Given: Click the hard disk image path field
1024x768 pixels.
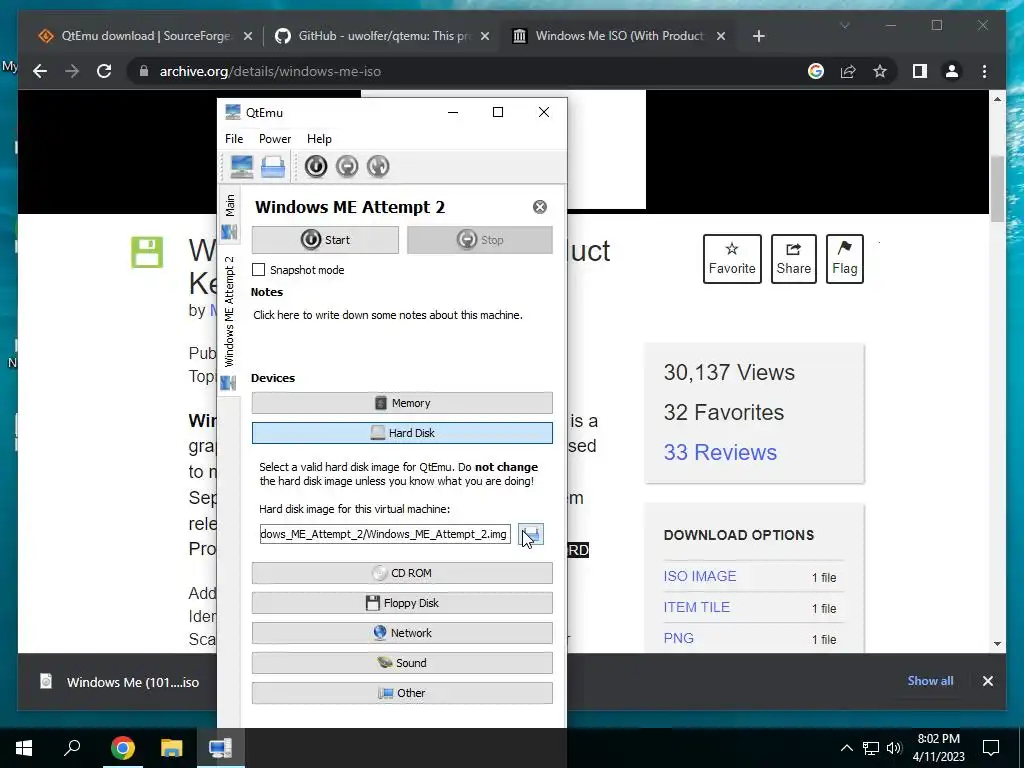Looking at the screenshot, I should click(385, 534).
